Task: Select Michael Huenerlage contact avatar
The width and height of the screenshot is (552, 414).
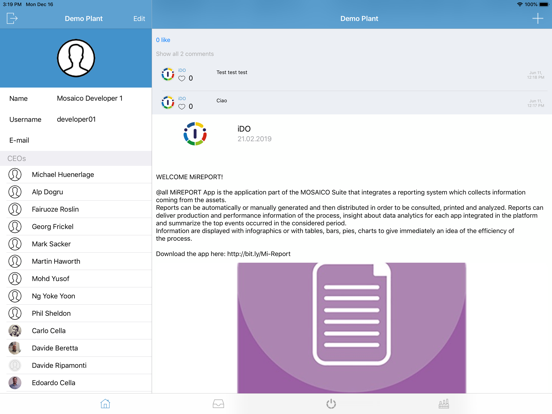Action: click(x=15, y=174)
